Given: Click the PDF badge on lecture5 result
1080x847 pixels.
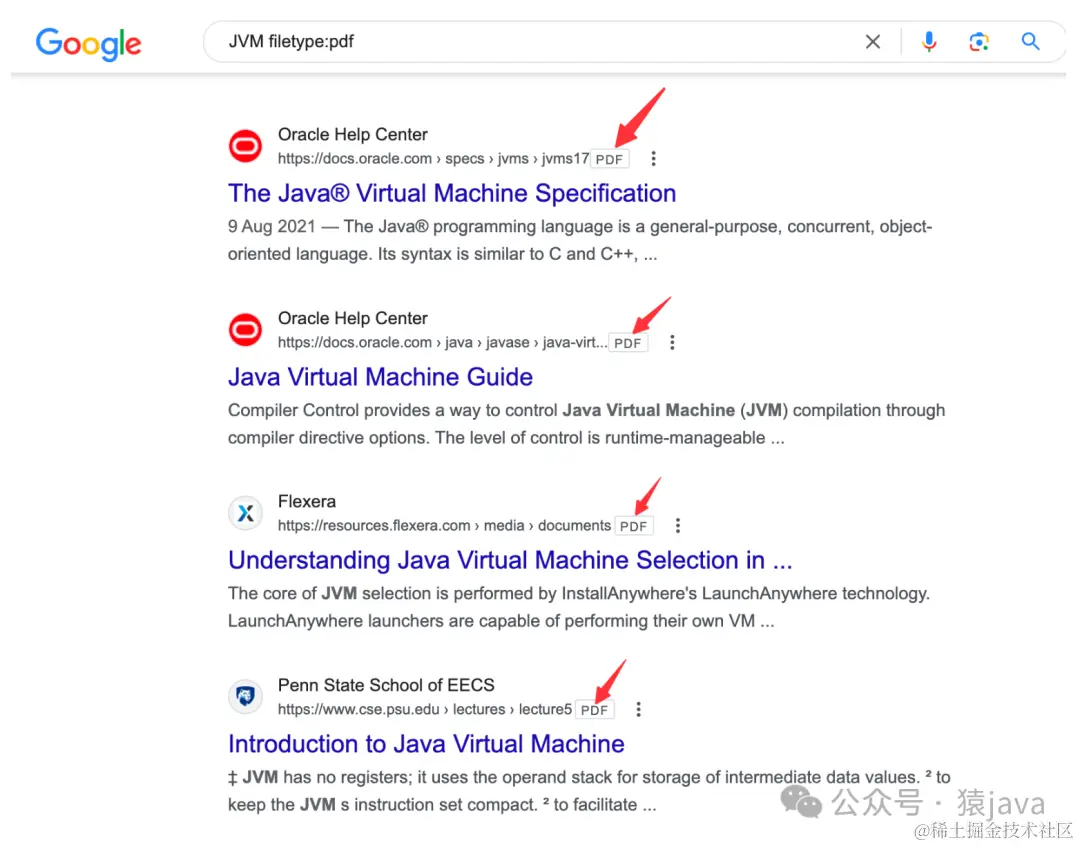Looking at the screenshot, I should click(x=594, y=710).
